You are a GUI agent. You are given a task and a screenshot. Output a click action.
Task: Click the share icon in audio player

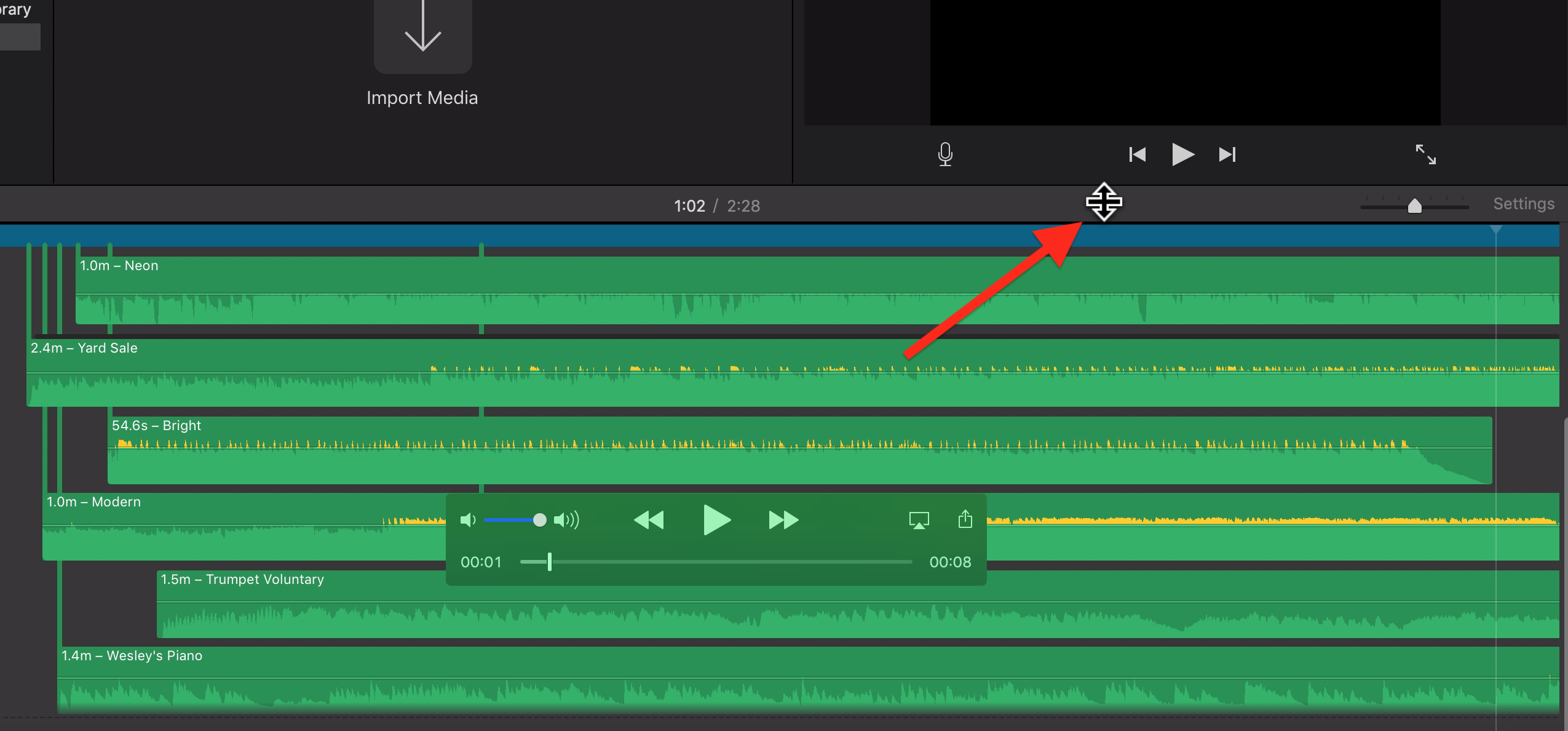pos(965,519)
